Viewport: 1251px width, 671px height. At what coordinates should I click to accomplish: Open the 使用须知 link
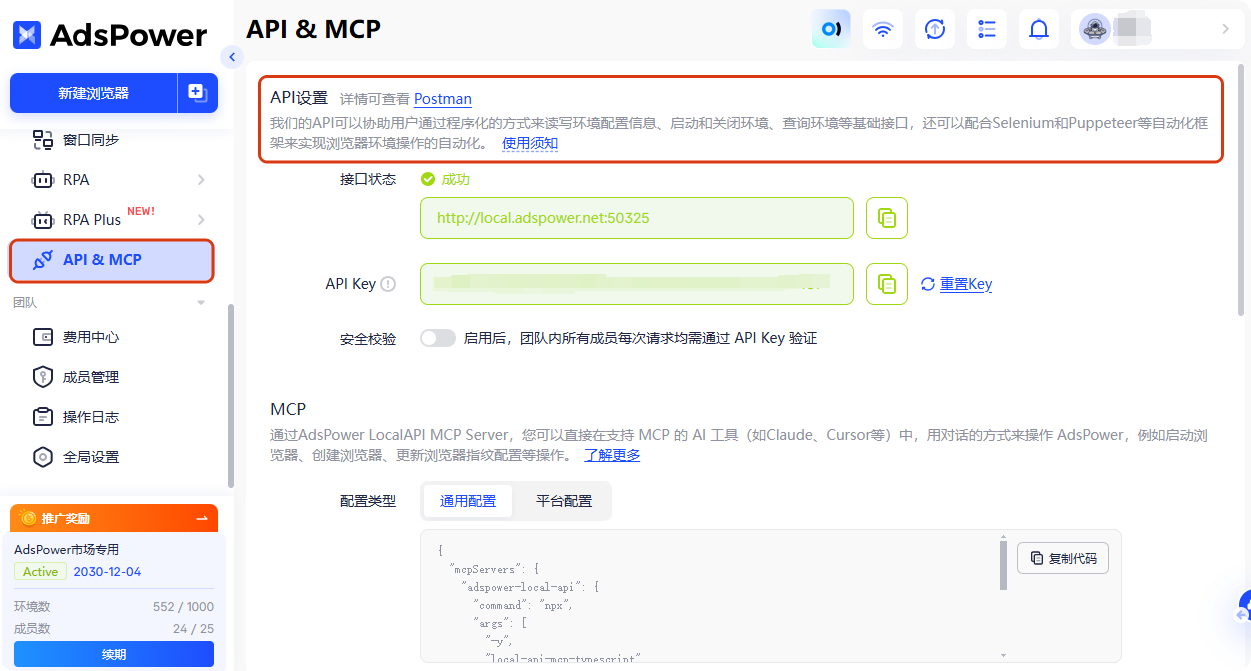click(530, 143)
